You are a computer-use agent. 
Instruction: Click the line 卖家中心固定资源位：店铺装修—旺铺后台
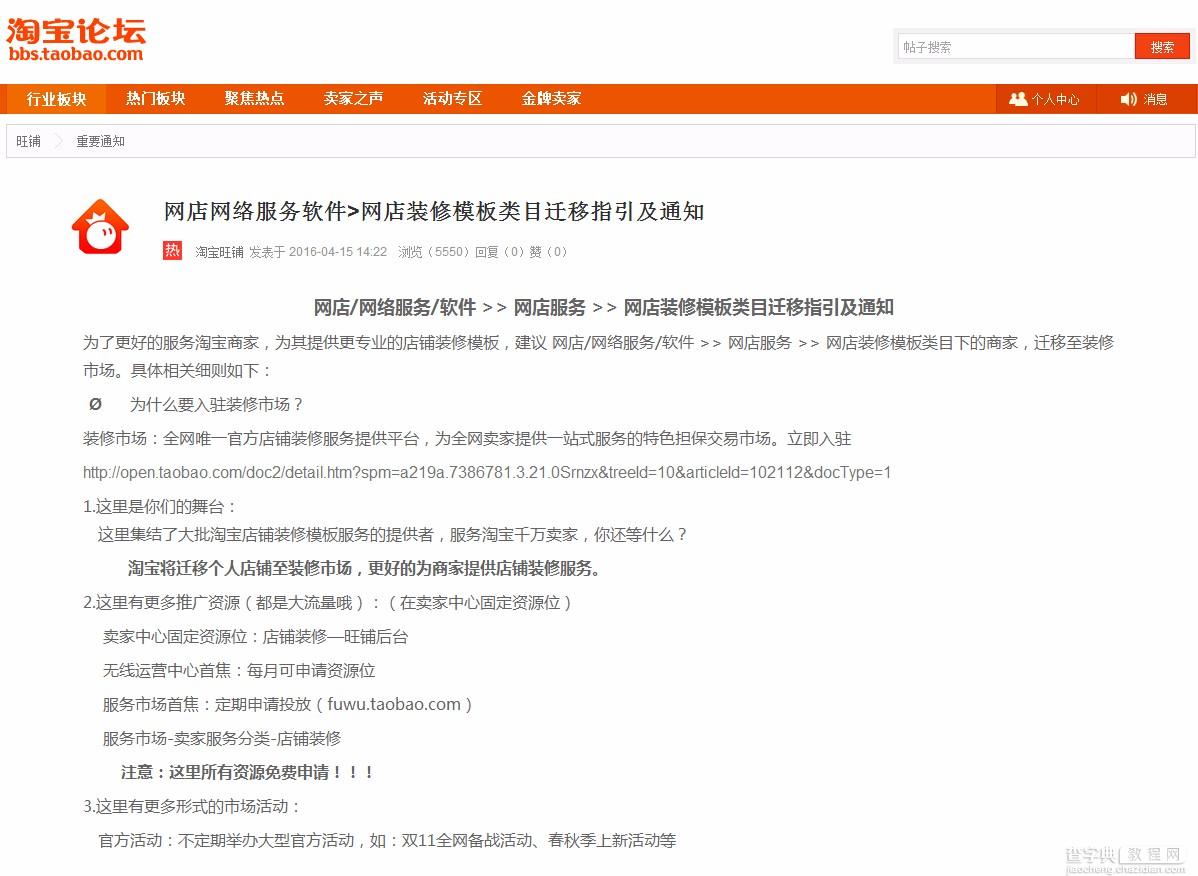pyautogui.click(x=255, y=637)
